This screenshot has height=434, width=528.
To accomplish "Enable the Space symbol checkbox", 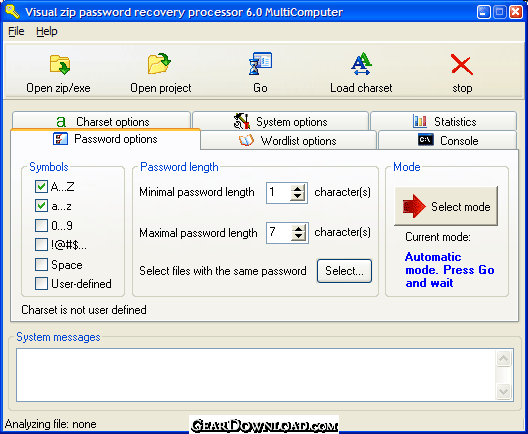I will pyautogui.click(x=41, y=264).
